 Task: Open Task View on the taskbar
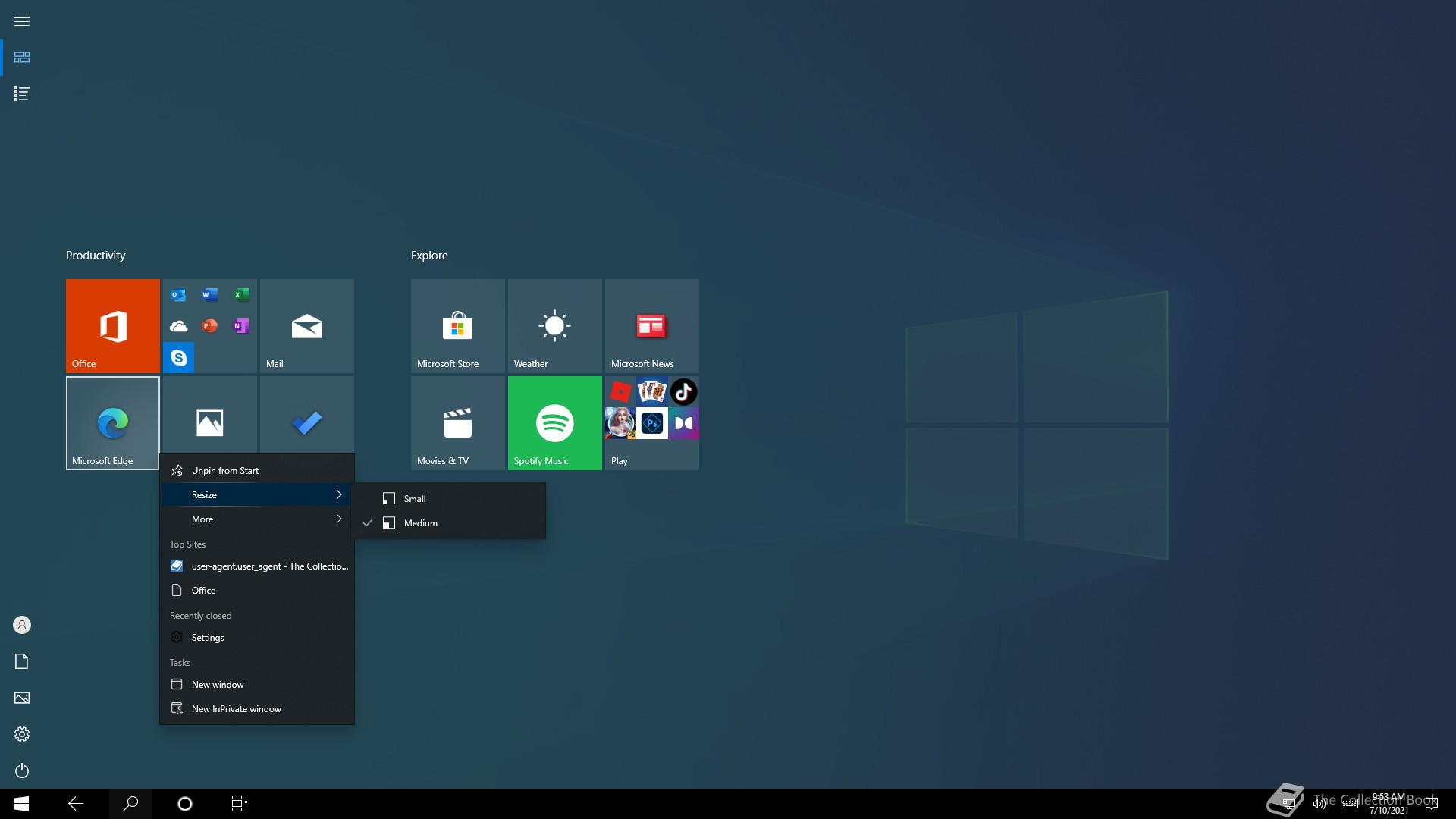pos(240,804)
